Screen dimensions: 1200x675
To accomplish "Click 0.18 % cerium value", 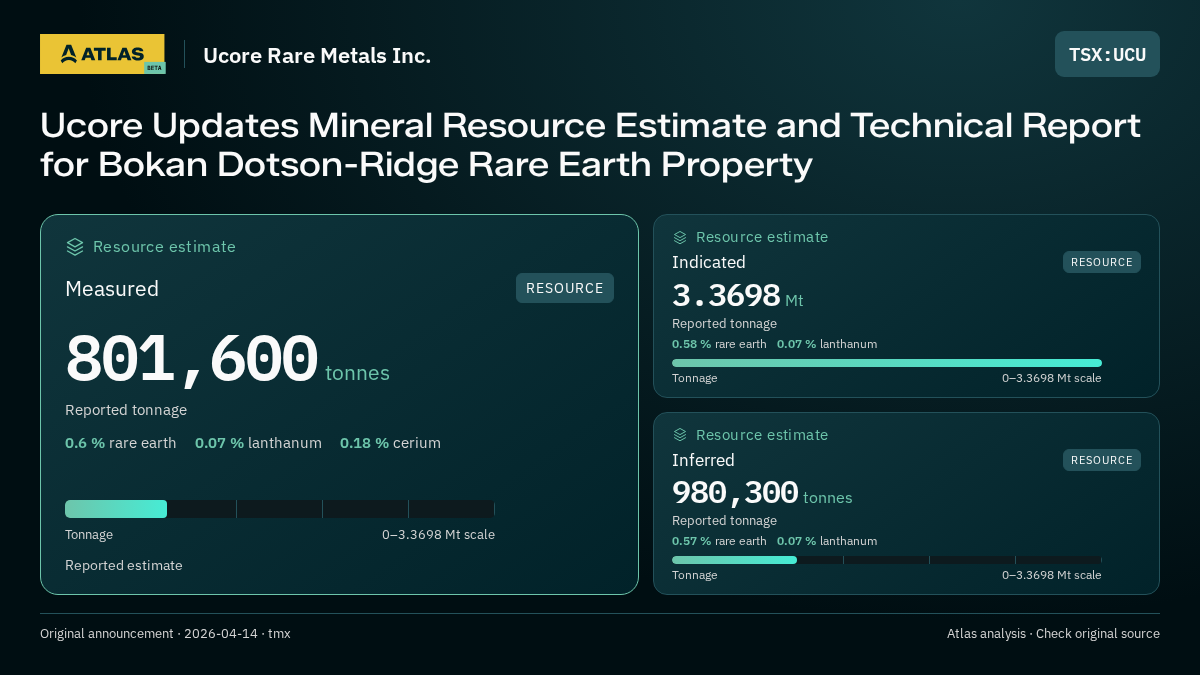I will 390,443.
